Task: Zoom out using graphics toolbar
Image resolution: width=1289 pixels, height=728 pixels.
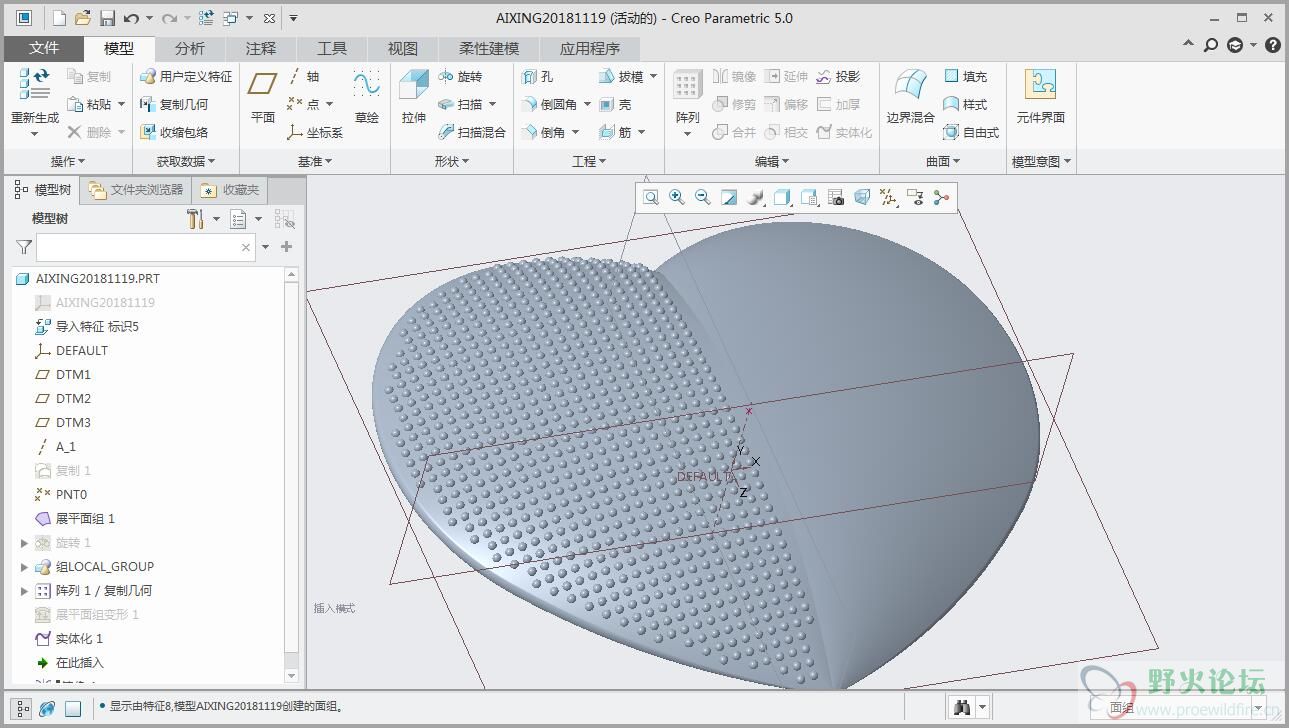Action: tap(703, 198)
